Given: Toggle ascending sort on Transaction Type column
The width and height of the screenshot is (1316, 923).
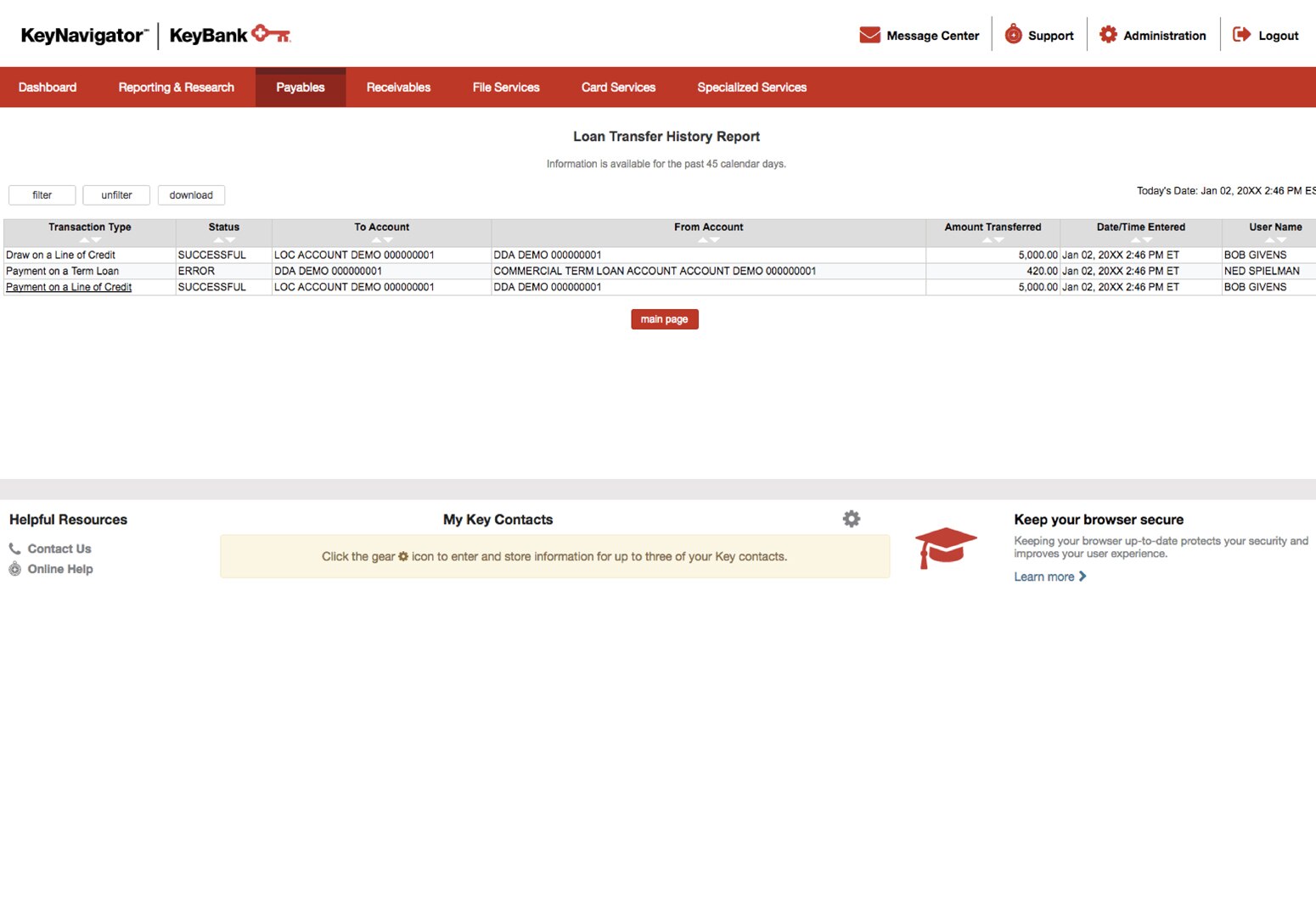Looking at the screenshot, I should (x=83, y=240).
